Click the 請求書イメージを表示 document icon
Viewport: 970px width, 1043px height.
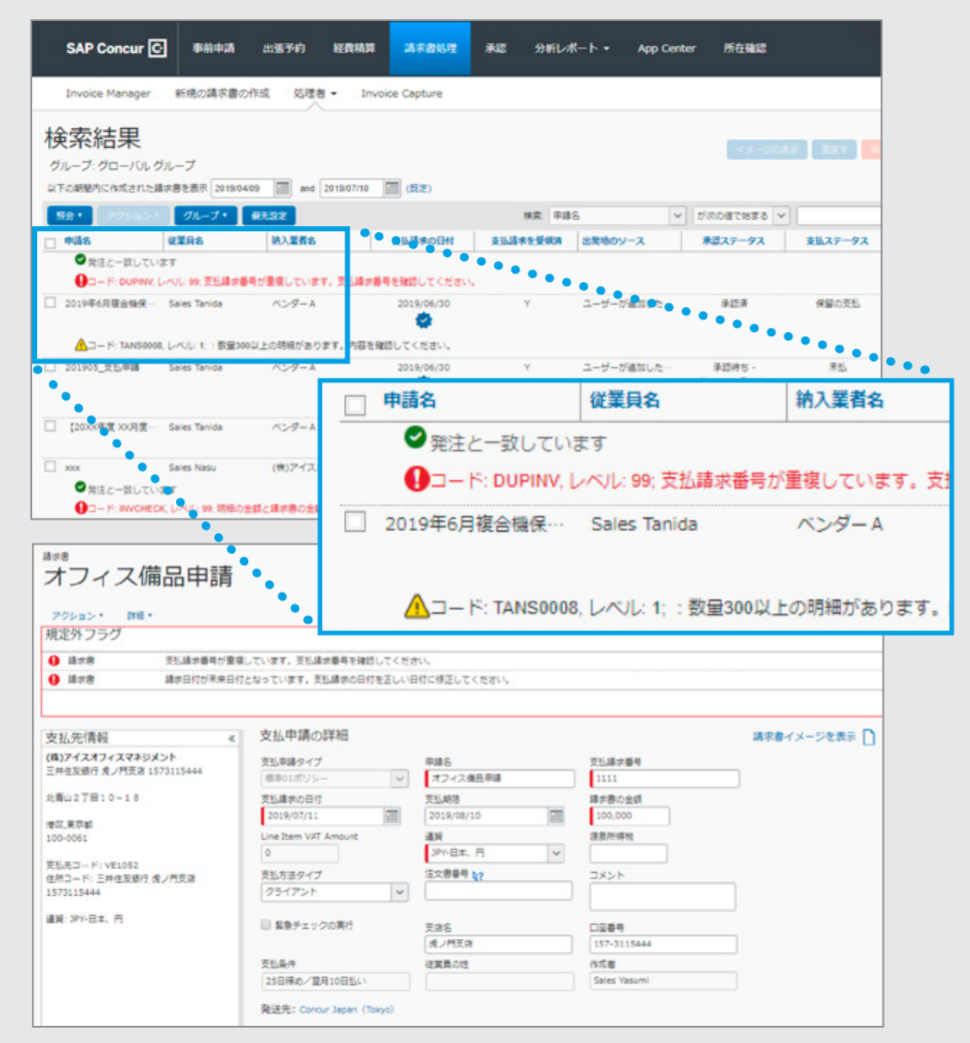868,737
